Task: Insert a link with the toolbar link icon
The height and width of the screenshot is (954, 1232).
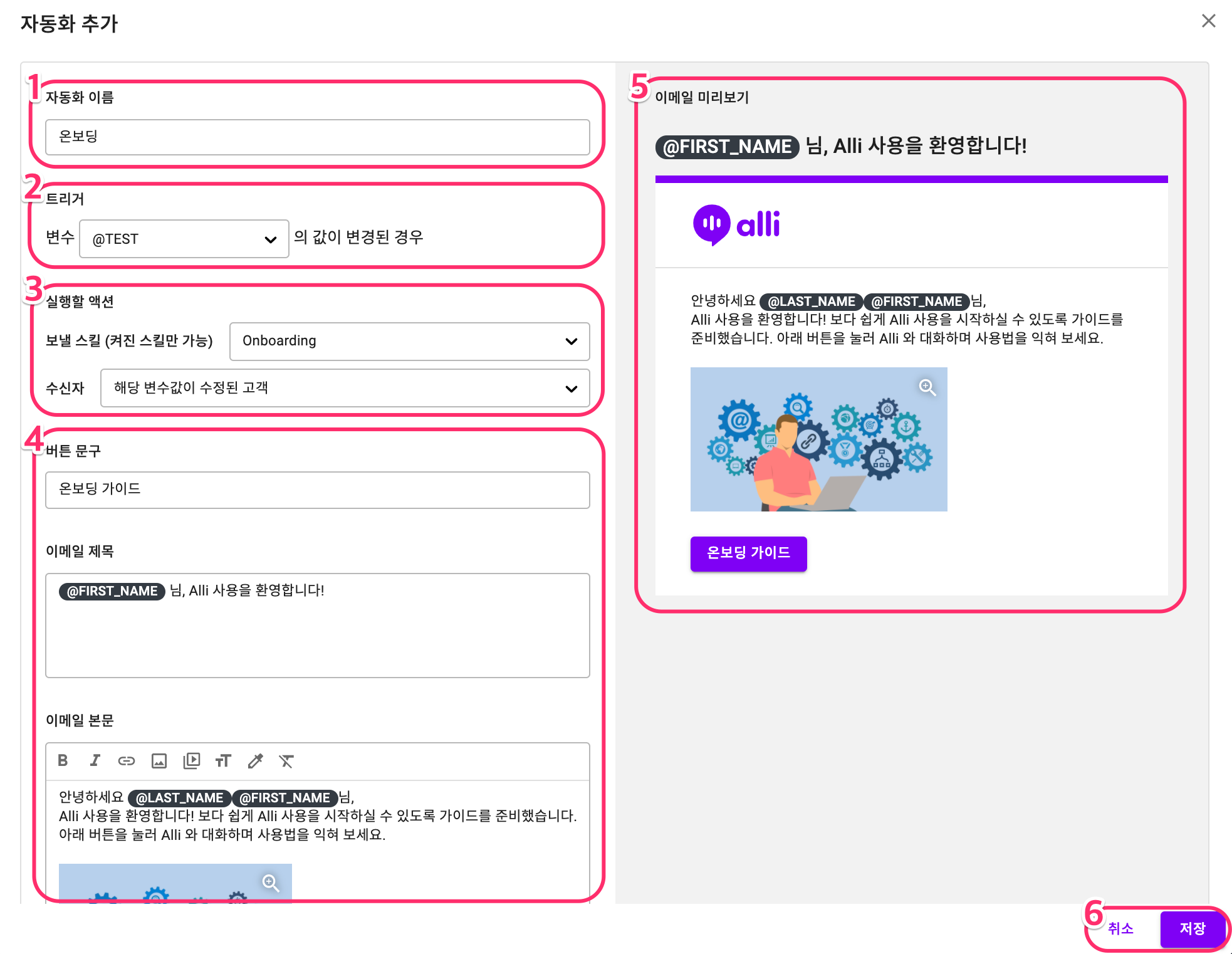Action: tap(127, 760)
